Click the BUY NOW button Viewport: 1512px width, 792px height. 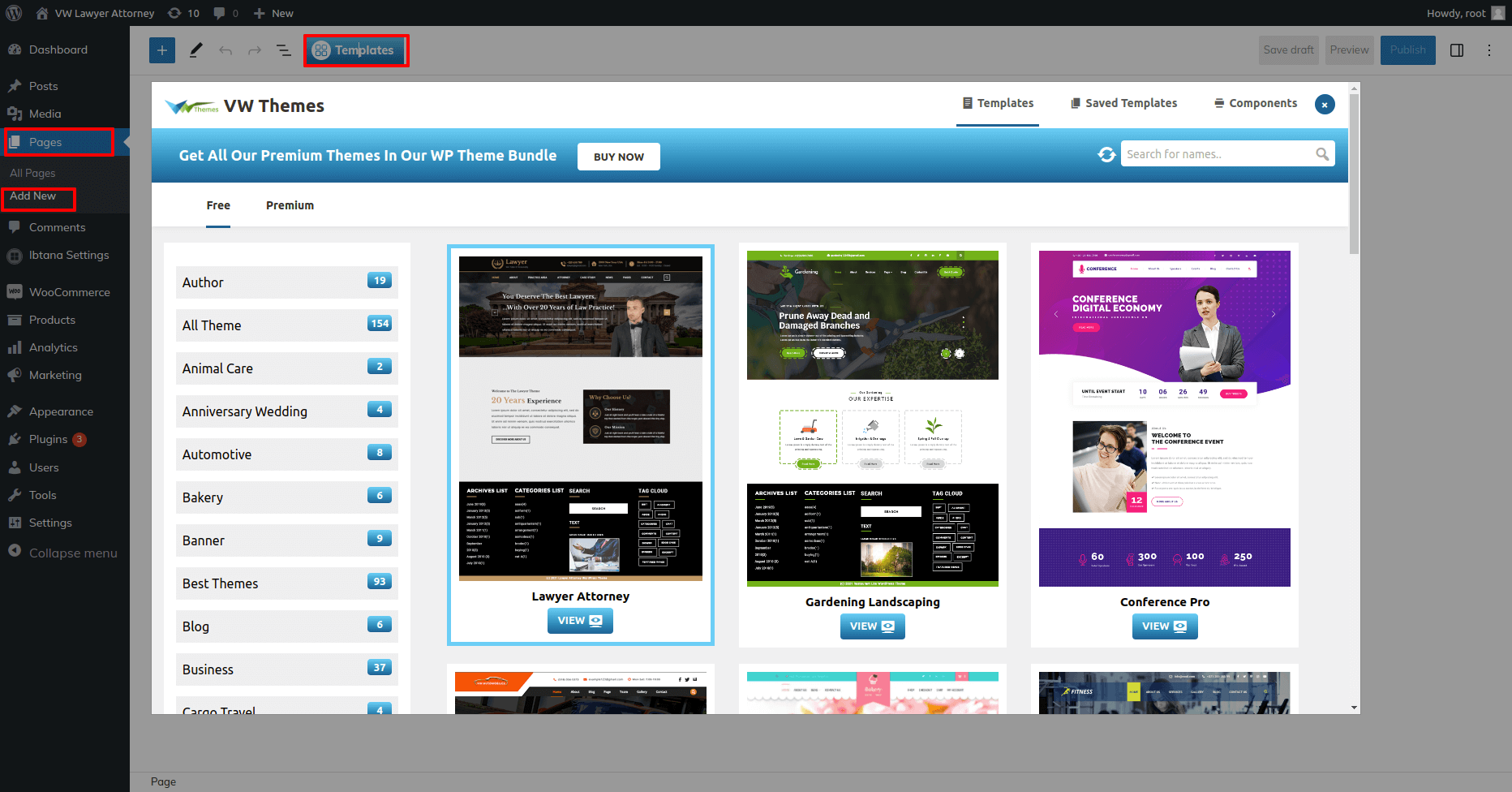coord(619,157)
